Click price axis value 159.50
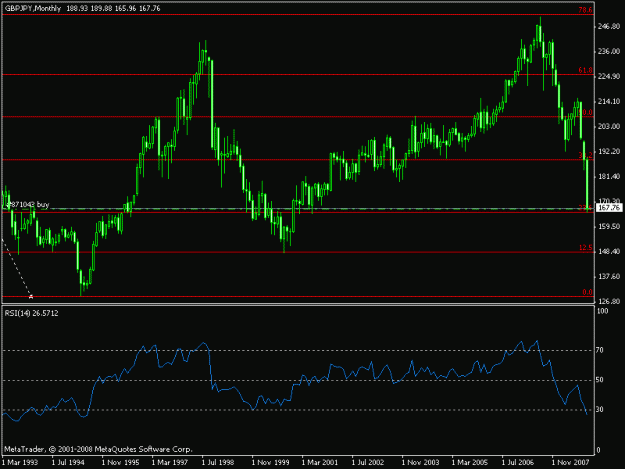625x469 pixels. [609, 226]
